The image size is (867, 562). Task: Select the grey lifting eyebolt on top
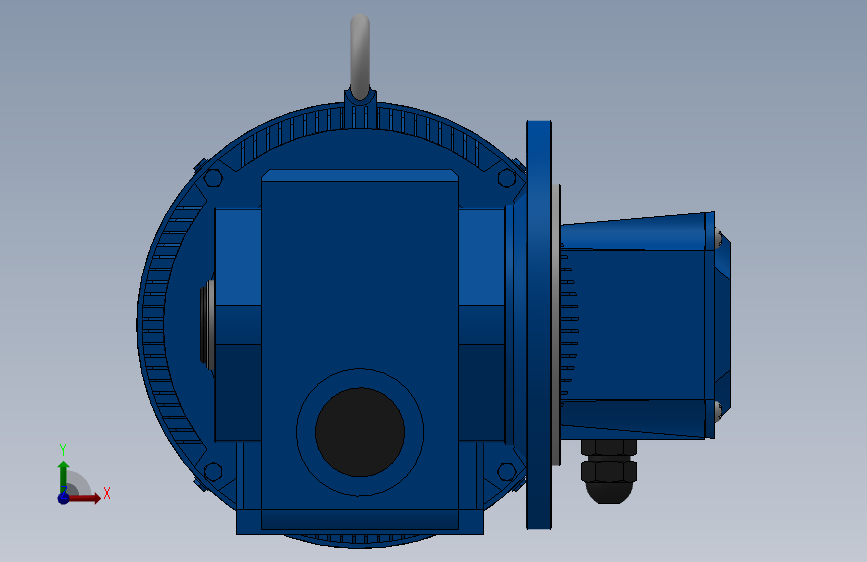[360, 55]
